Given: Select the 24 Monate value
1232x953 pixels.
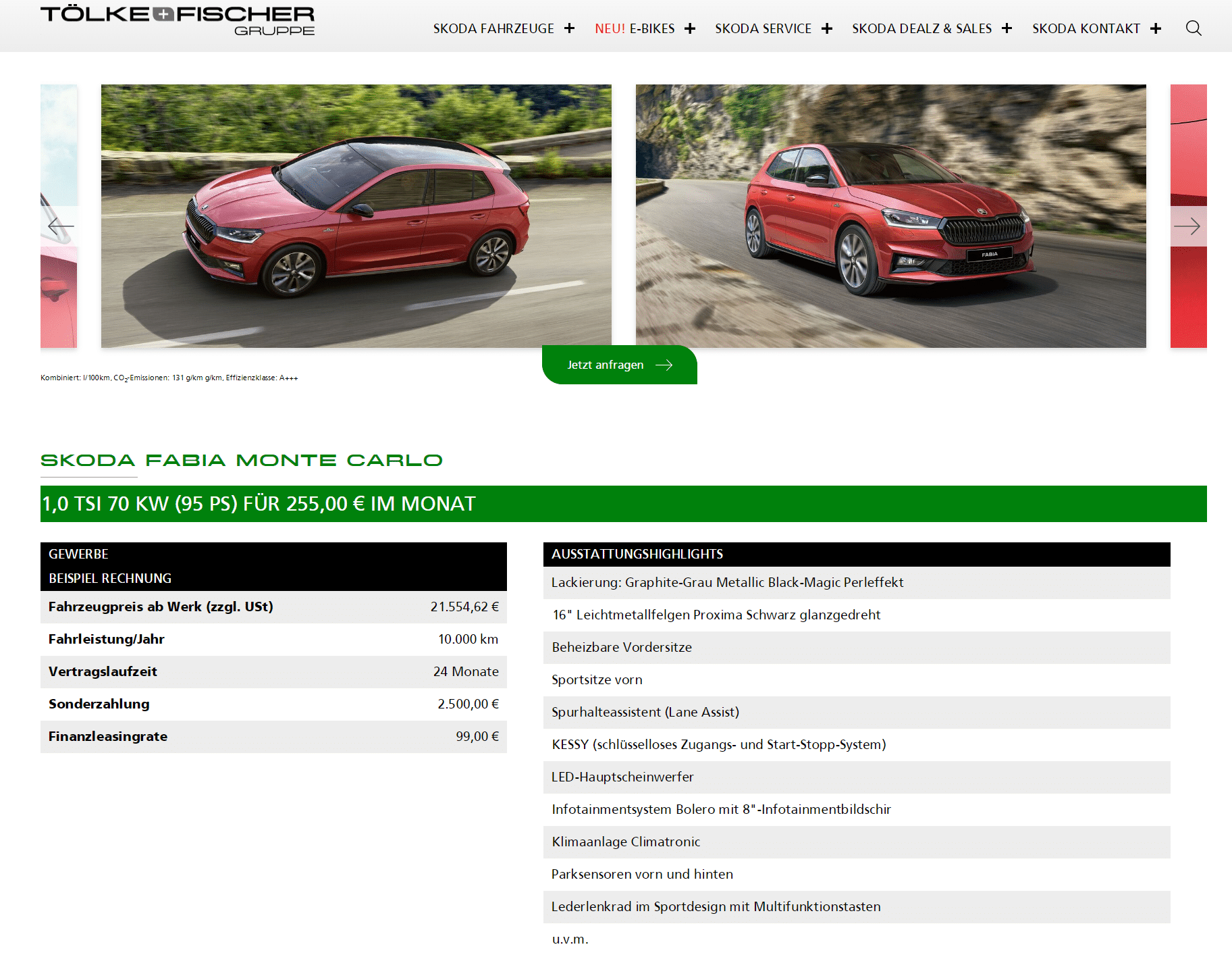Looking at the screenshot, I should pos(466,671).
